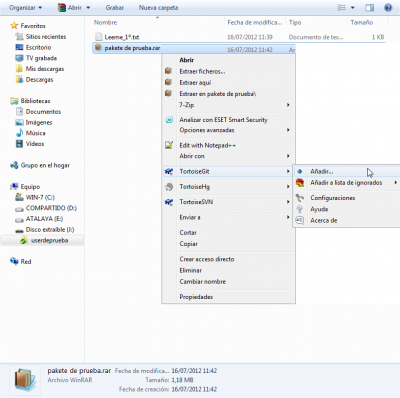Image resolution: width=400 pixels, height=398 pixels.
Task: Click the large WinRAR thumbnail in the details pane
Action: click(25, 380)
